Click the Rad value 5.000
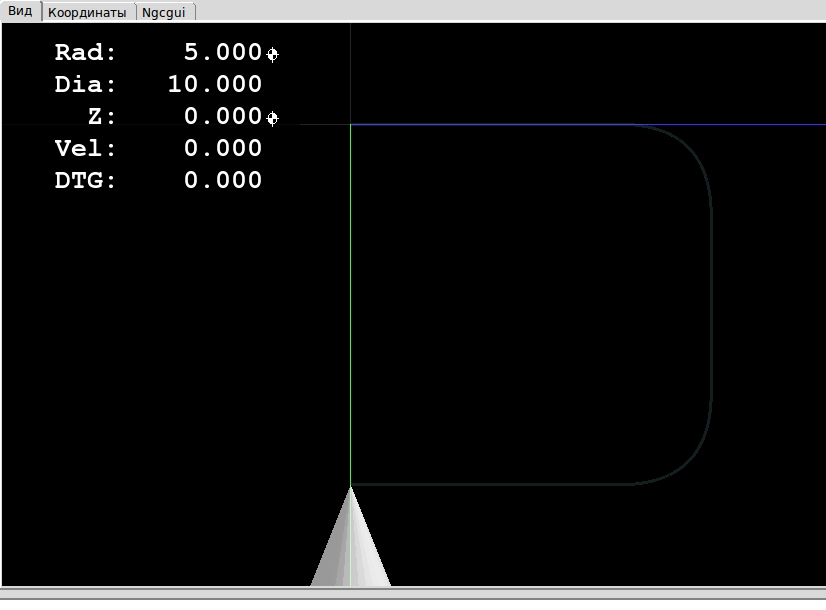This screenshot has width=826, height=610. (x=223, y=53)
